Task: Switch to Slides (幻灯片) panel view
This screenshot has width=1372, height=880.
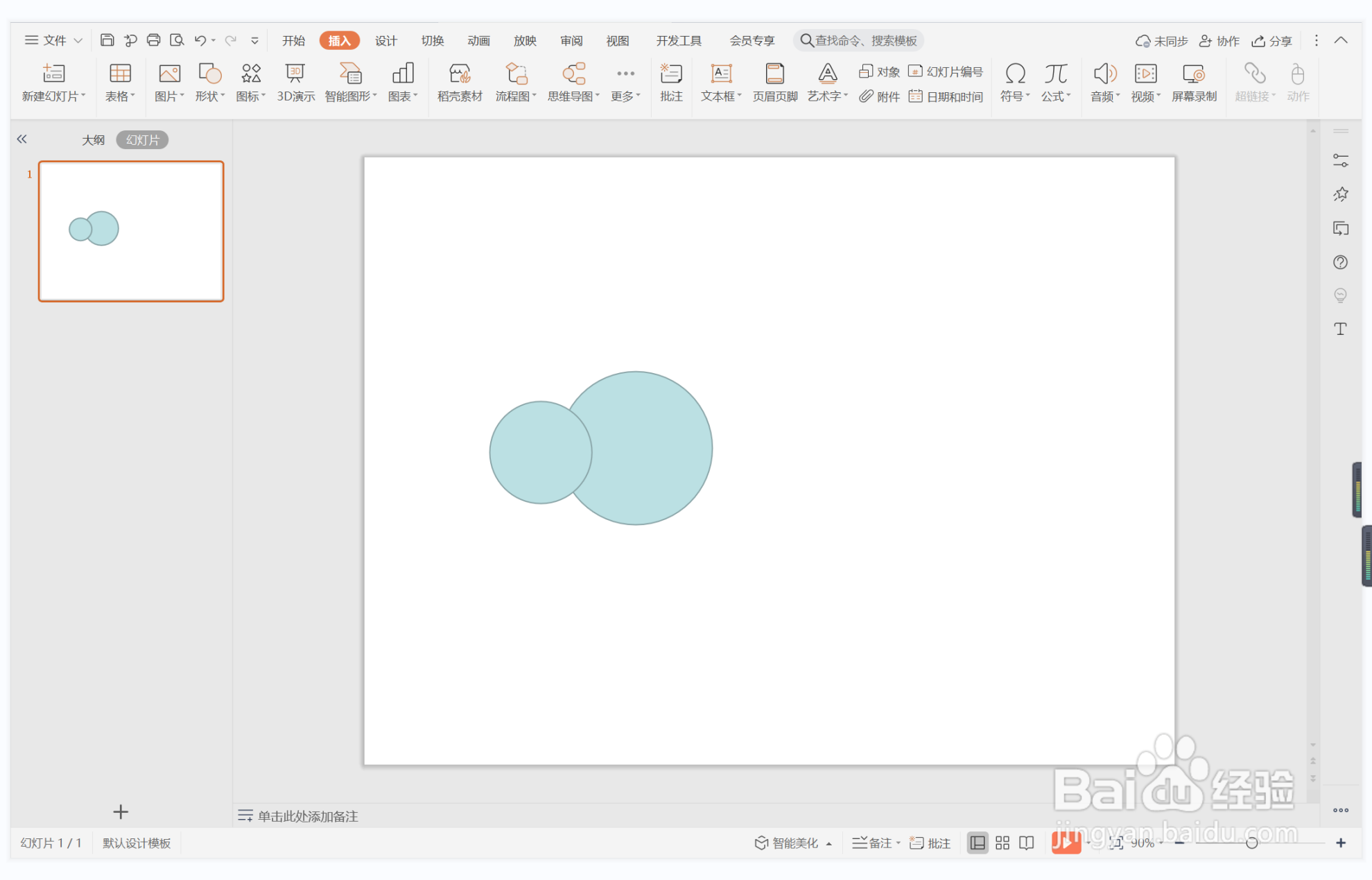Action: coord(142,140)
